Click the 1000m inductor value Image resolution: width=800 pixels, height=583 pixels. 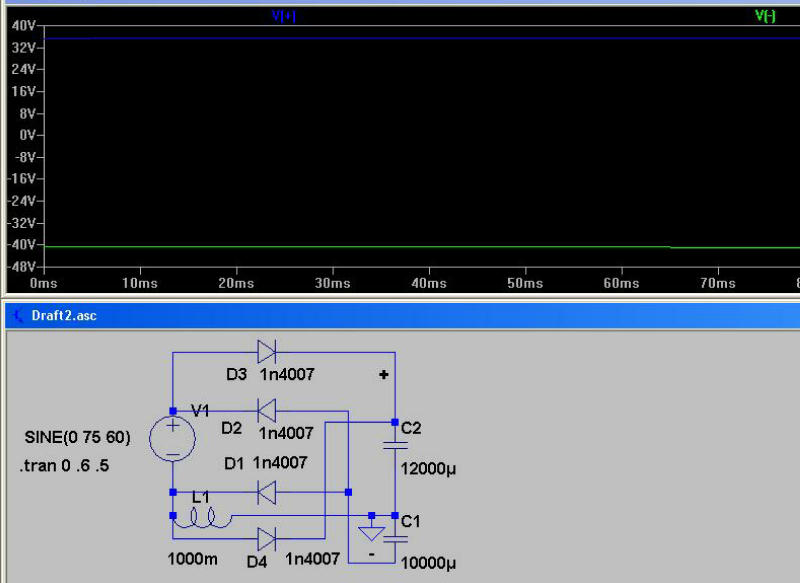192,559
